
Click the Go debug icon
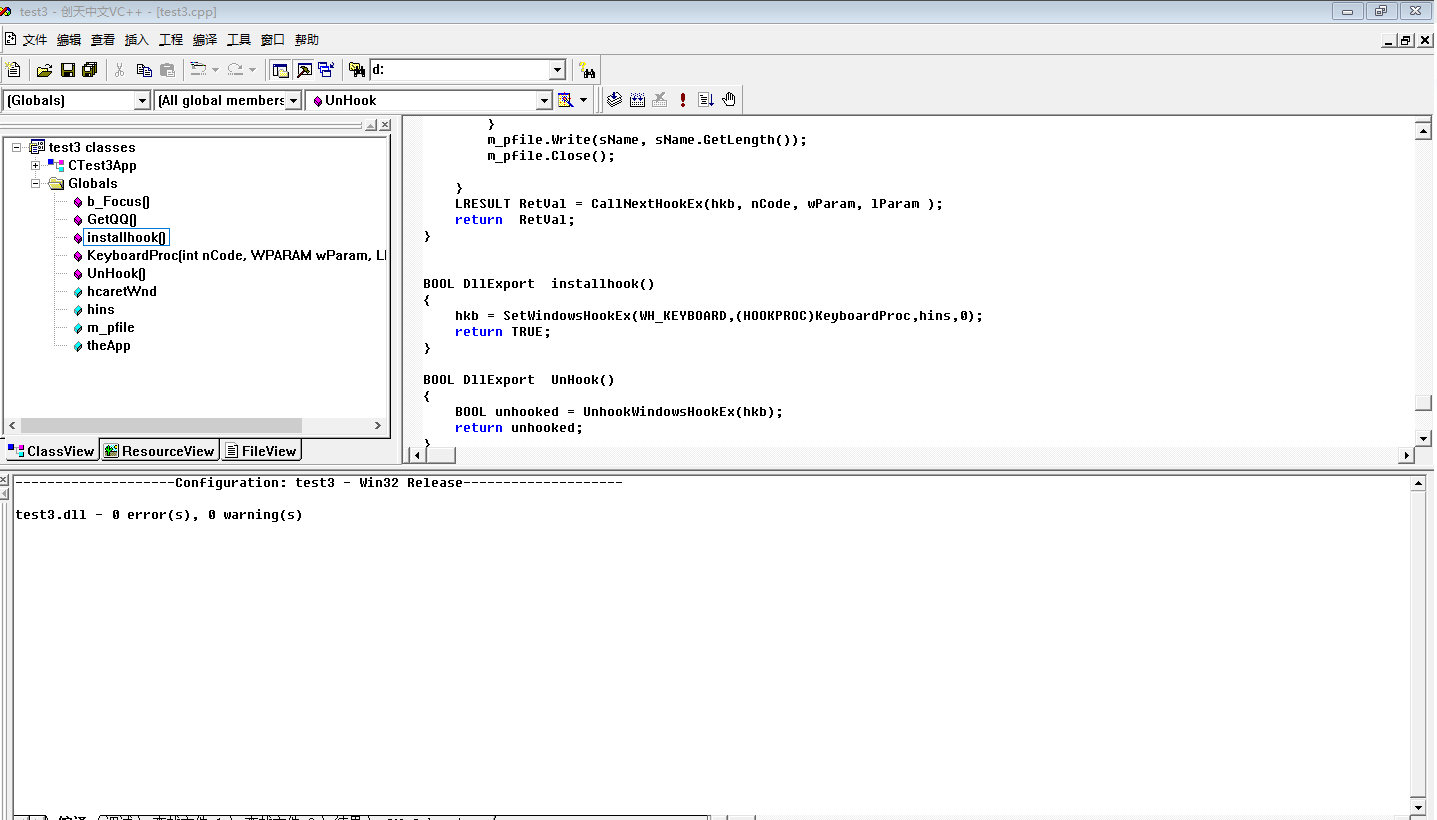(x=706, y=100)
